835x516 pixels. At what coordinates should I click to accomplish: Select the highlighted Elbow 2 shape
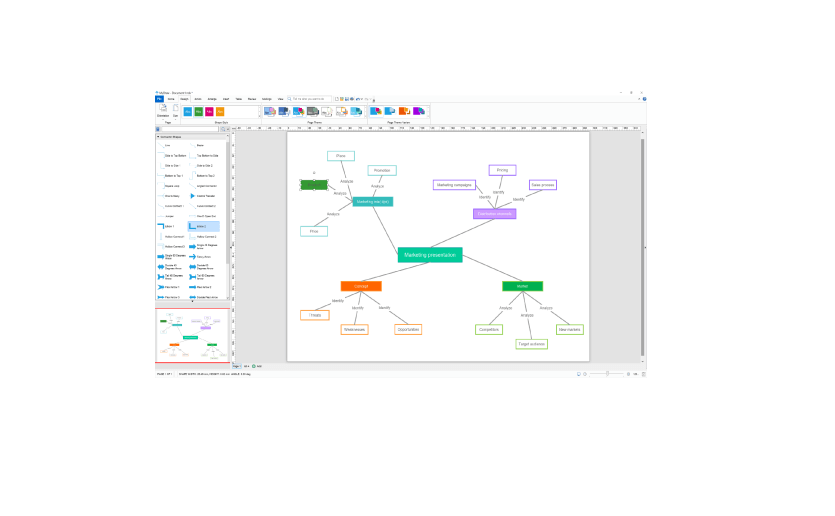203,226
